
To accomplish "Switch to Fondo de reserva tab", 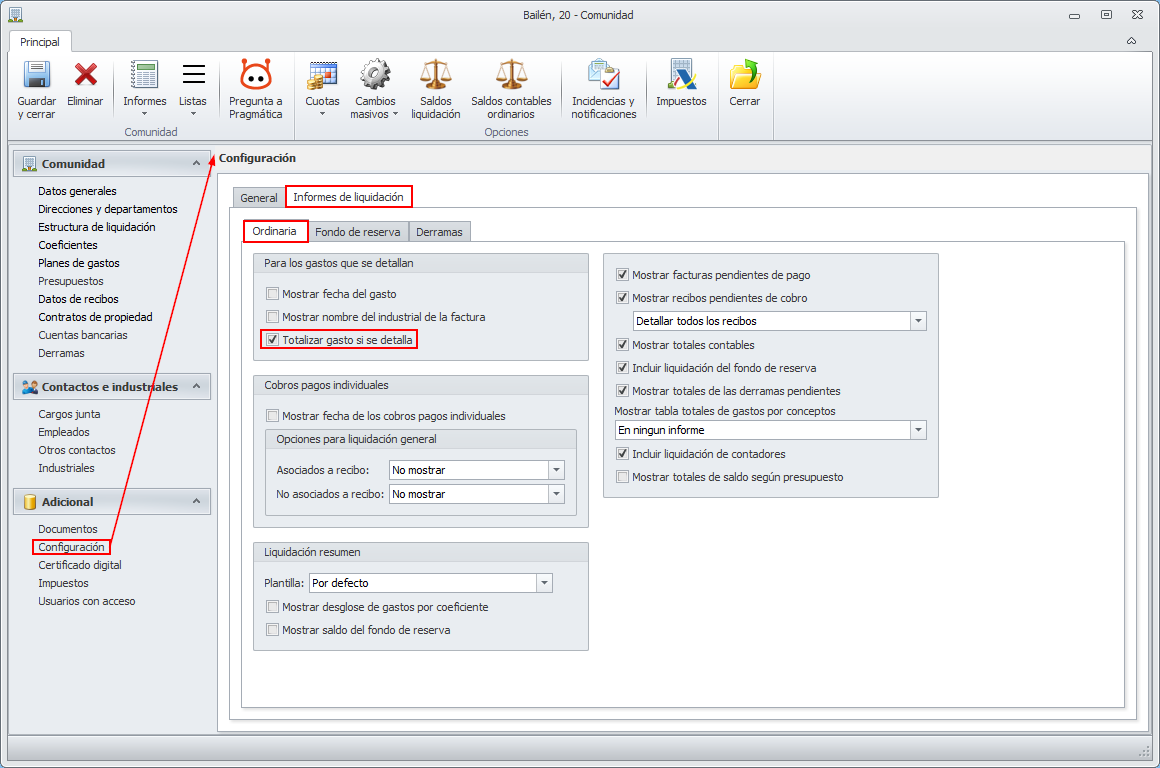I will coord(358,232).
